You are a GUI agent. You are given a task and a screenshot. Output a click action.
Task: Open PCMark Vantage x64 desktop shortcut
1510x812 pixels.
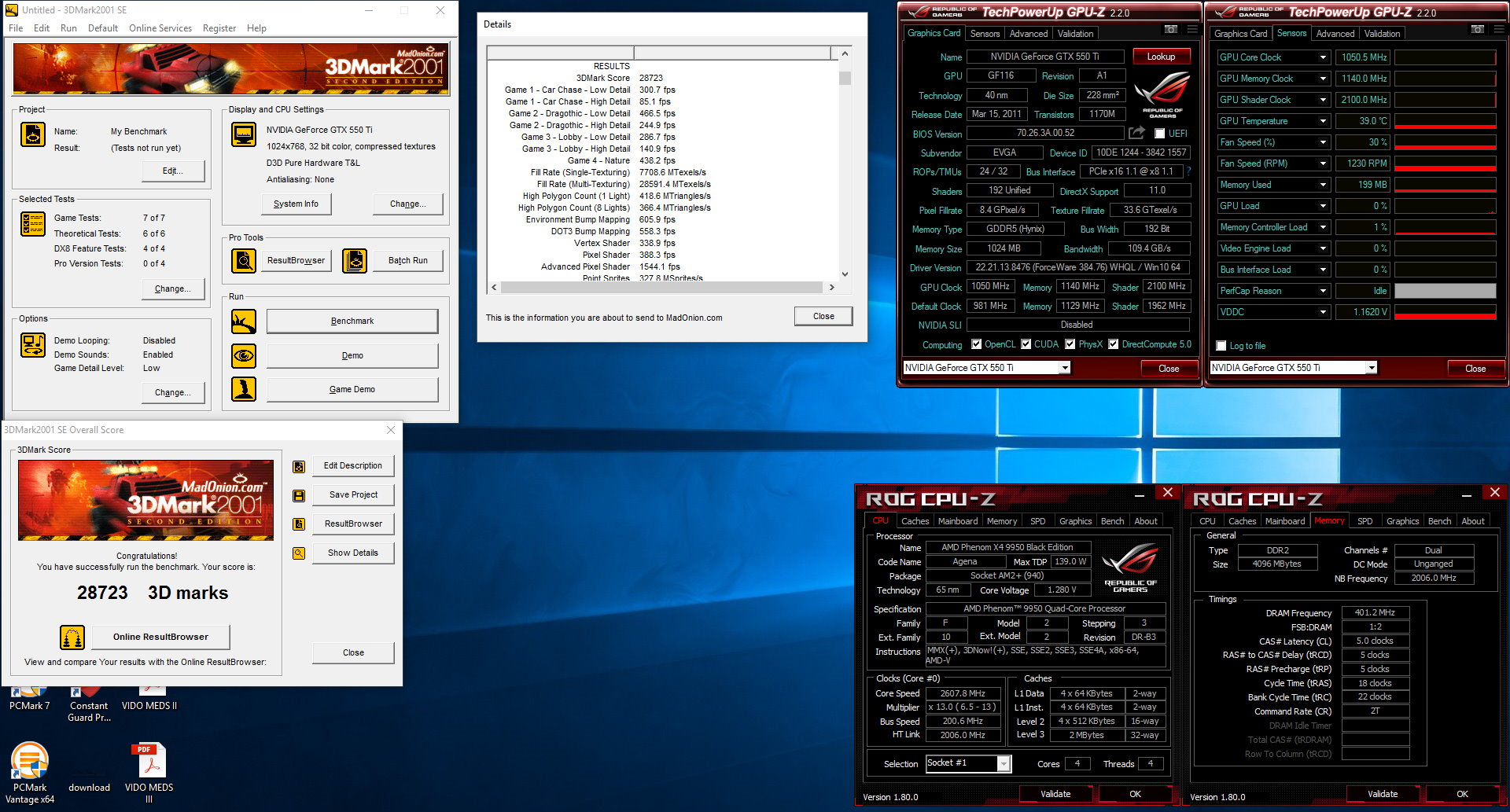tap(30, 773)
